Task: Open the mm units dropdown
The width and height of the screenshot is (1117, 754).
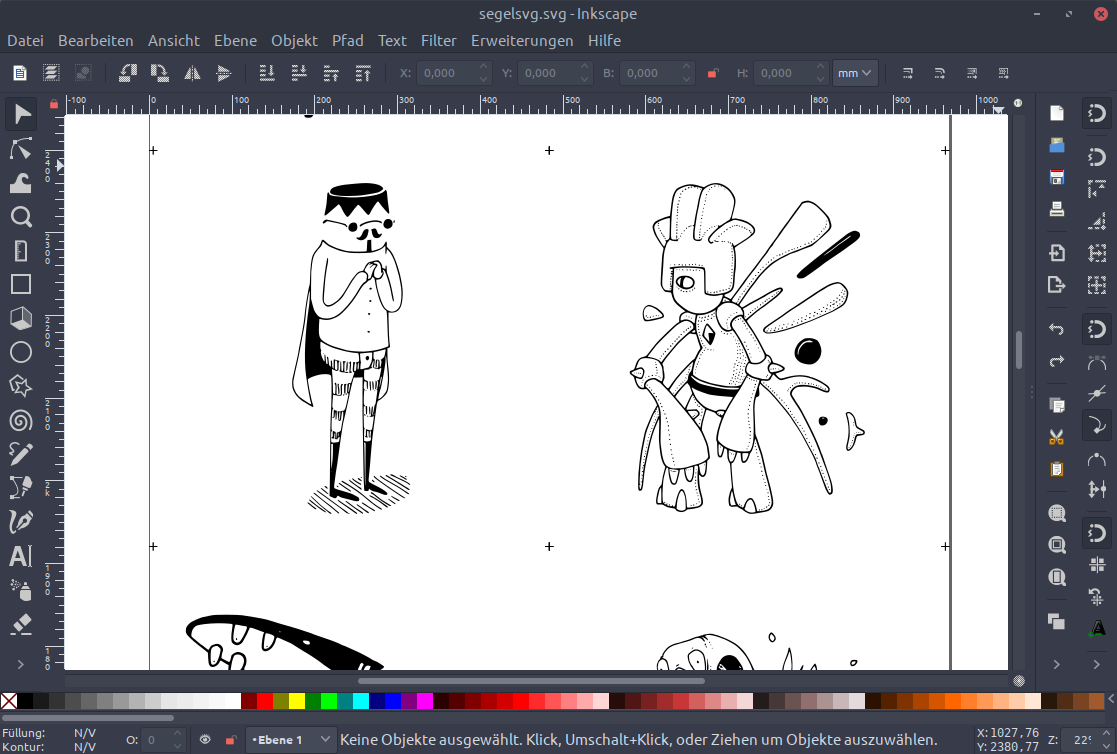Action: 856,73
